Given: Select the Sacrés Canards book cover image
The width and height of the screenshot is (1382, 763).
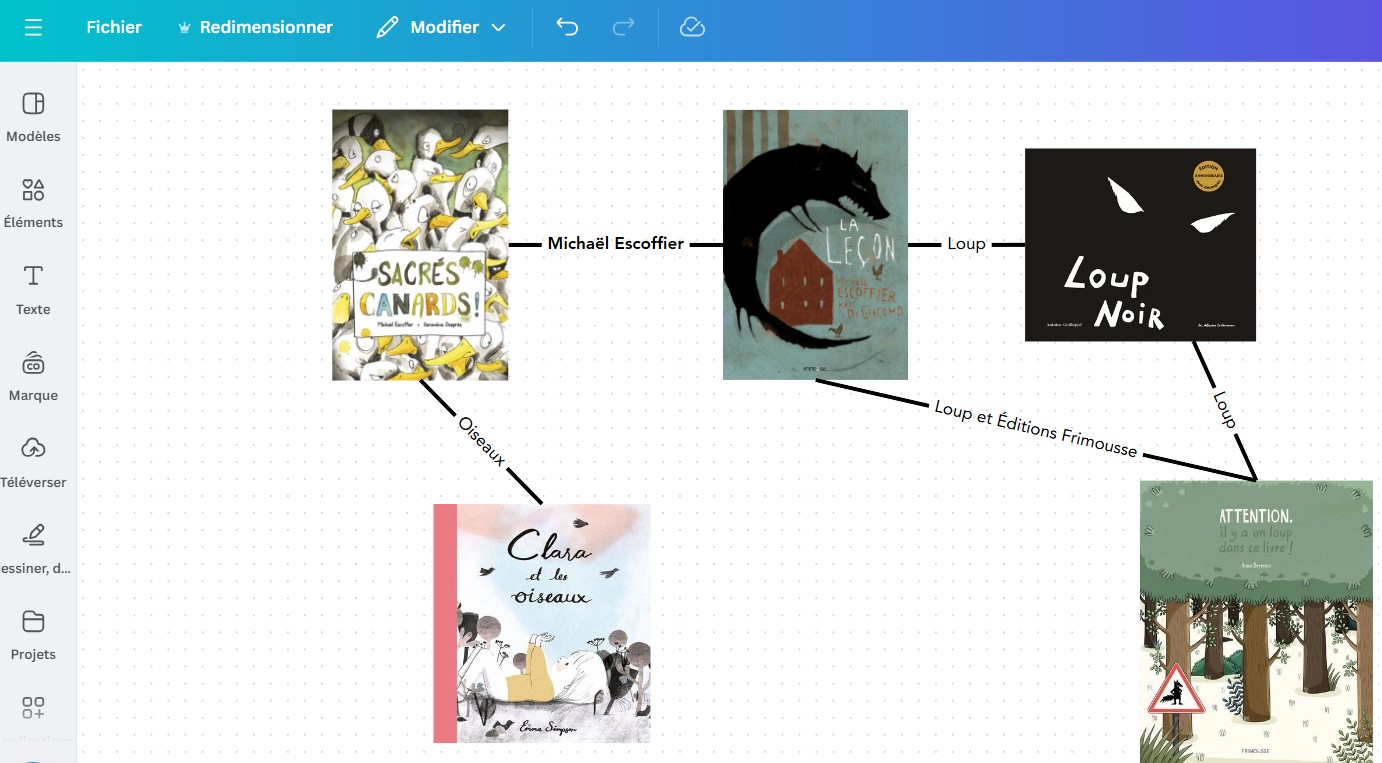Looking at the screenshot, I should click(x=420, y=245).
